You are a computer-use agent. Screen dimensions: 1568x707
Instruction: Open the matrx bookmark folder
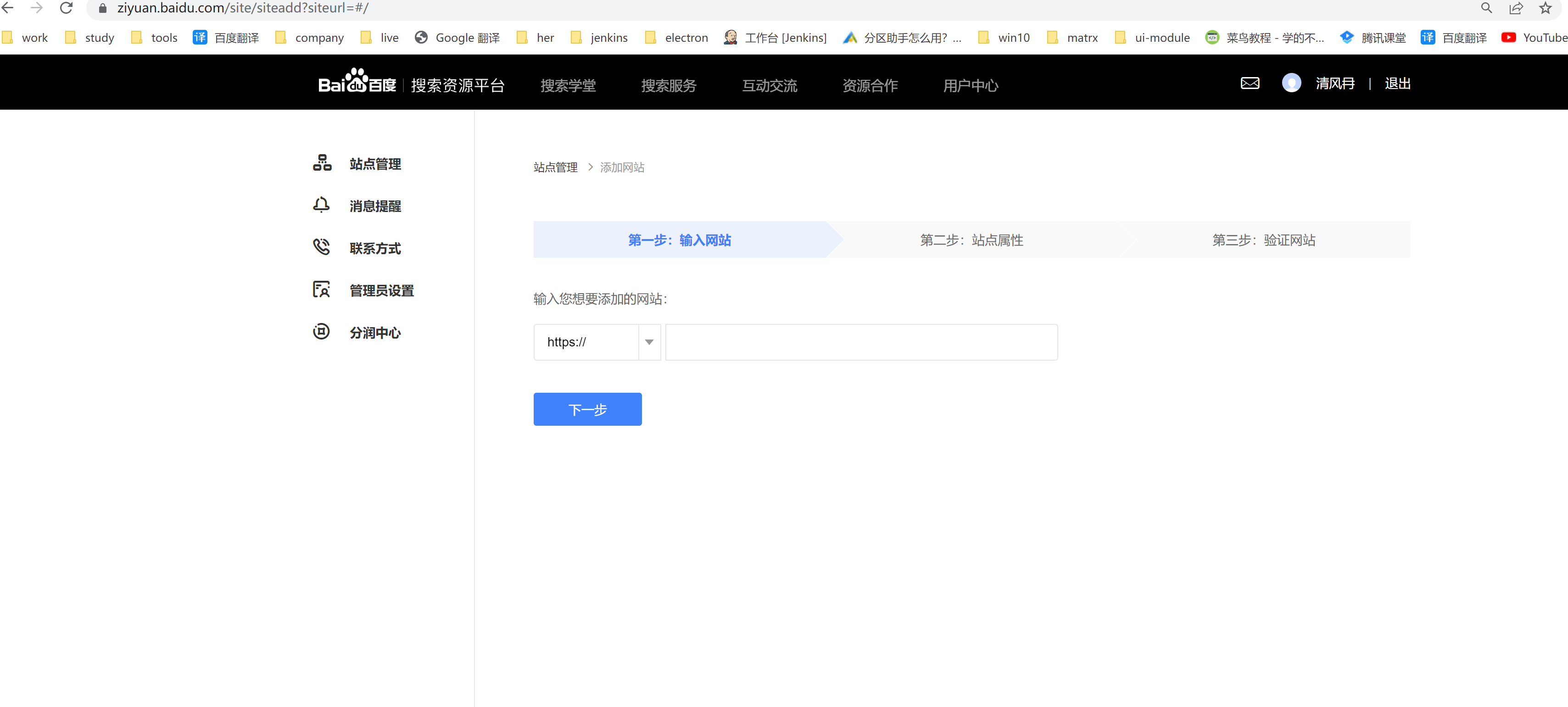point(1072,38)
